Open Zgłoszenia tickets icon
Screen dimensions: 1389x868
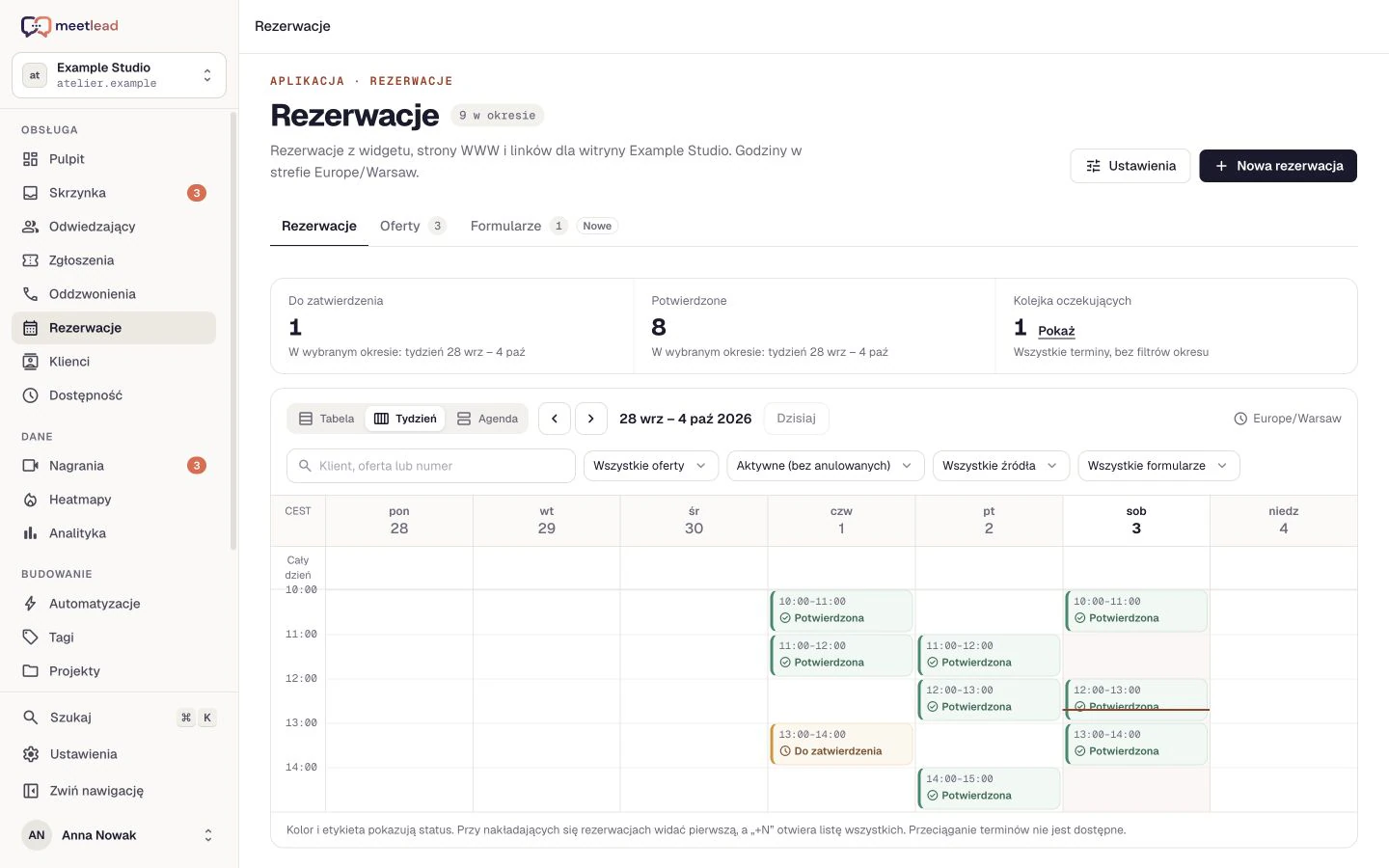[31, 260]
